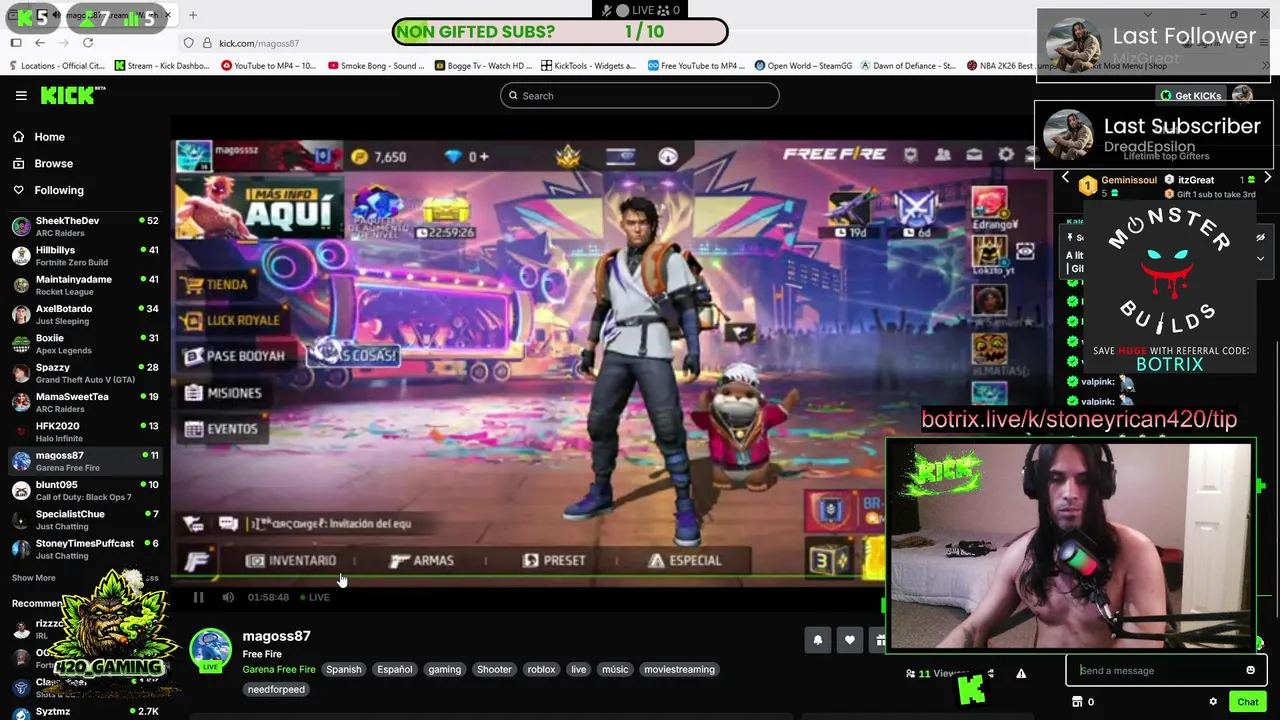
Task: Open MamaSweetTea channel in sidebar
Action: [x=85, y=402]
